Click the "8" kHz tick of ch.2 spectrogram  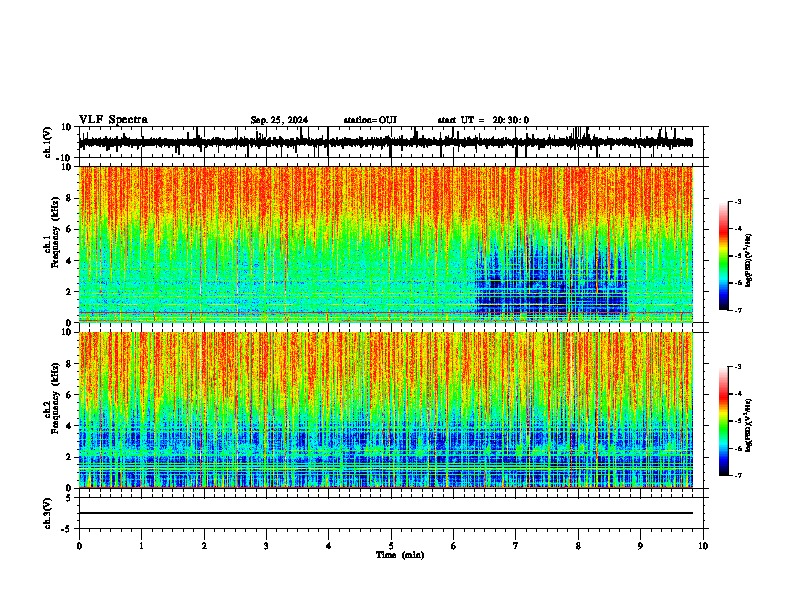pyautogui.click(x=70, y=364)
